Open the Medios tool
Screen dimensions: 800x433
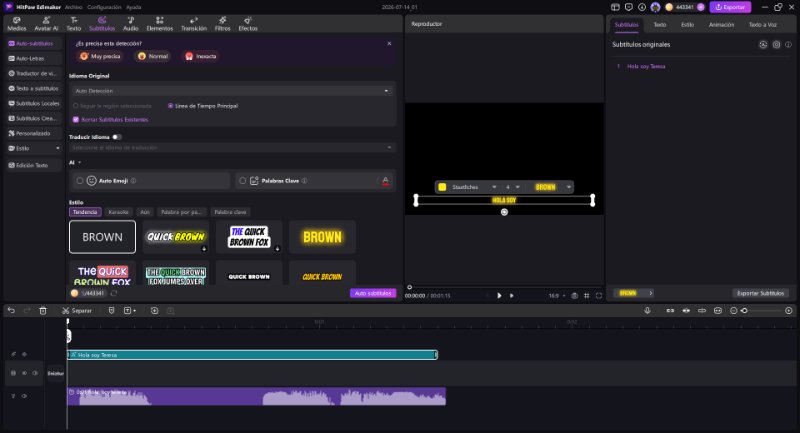(x=16, y=23)
